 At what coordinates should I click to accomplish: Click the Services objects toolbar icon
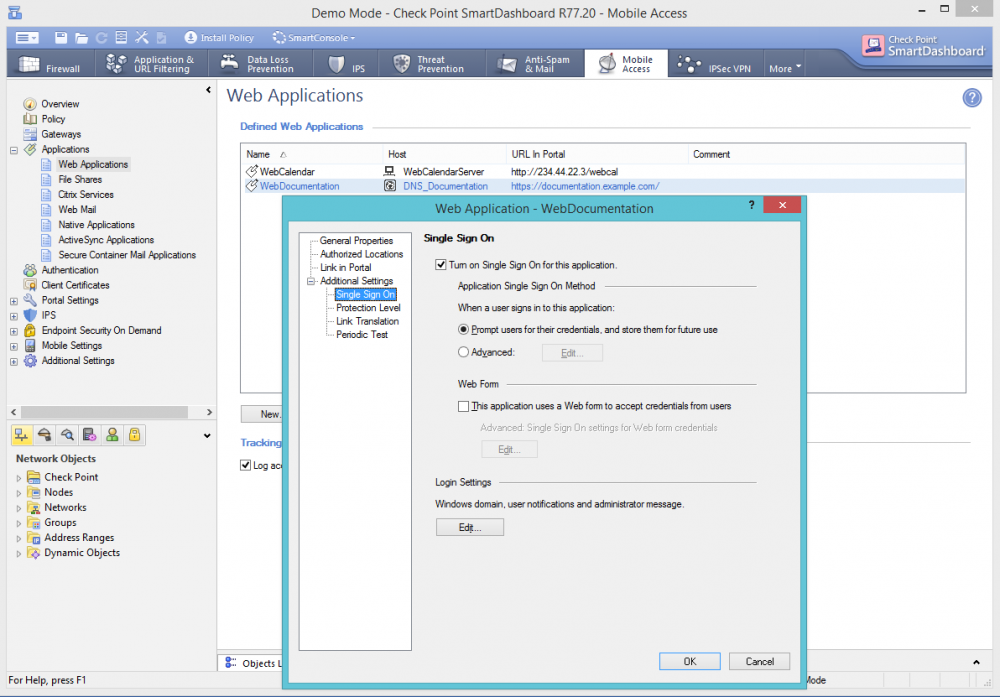[44, 435]
